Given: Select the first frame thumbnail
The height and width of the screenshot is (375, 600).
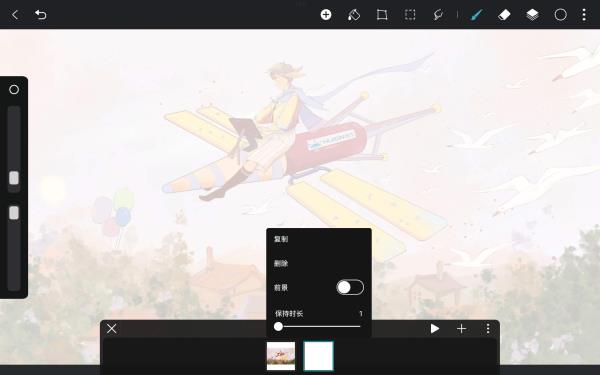Looking at the screenshot, I should [x=281, y=356].
